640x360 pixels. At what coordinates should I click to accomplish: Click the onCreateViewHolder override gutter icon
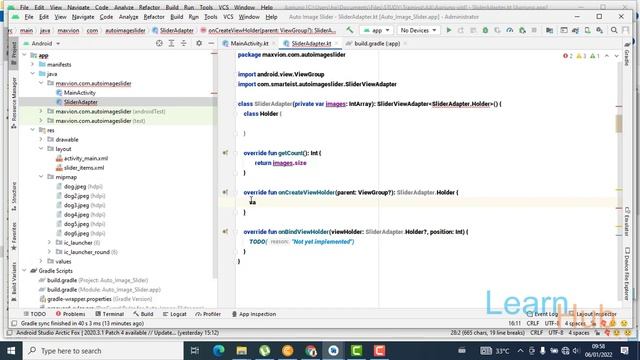click(225, 192)
